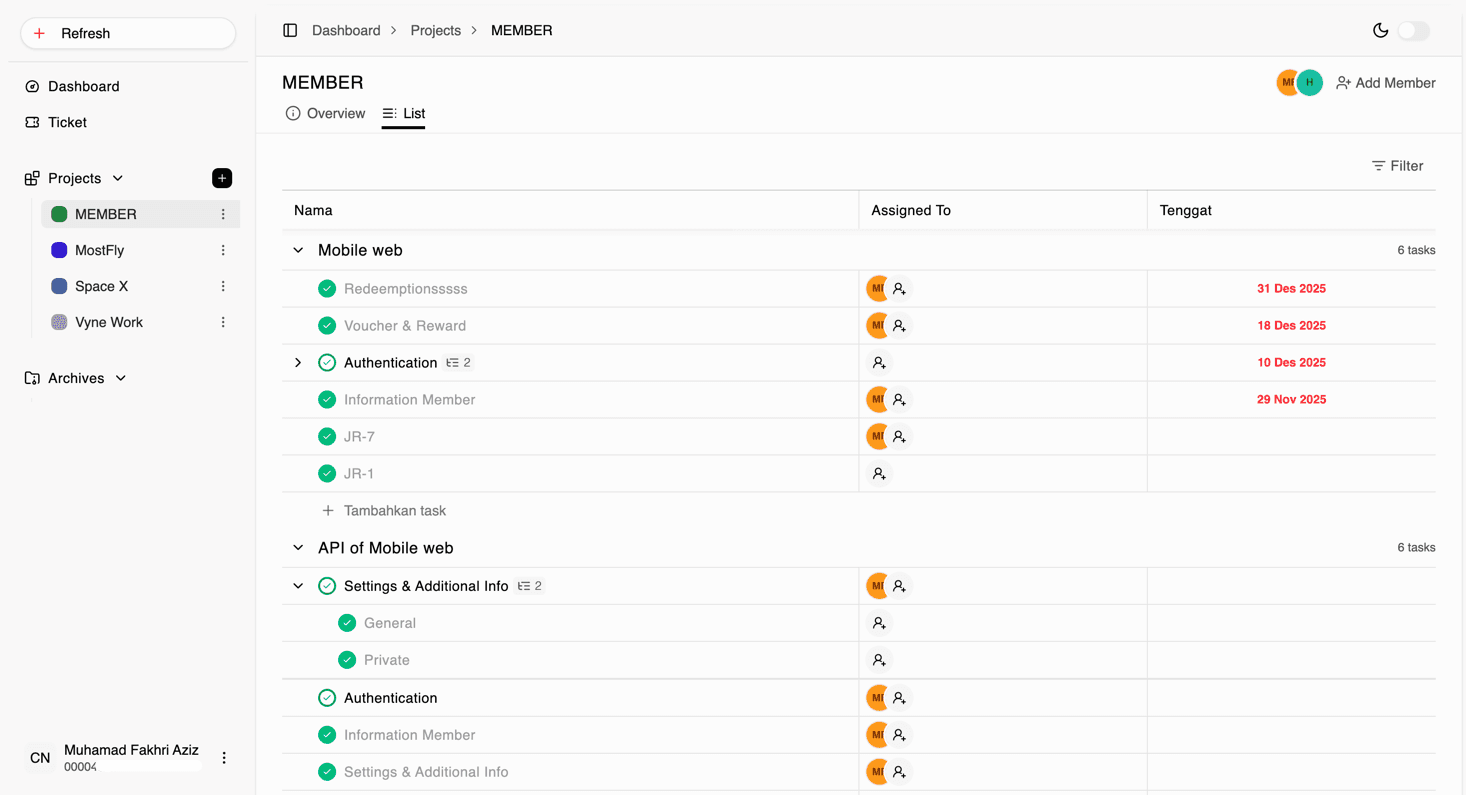Open three-dot menu next to user profile
This screenshot has width=1466, height=795.
[x=224, y=758]
